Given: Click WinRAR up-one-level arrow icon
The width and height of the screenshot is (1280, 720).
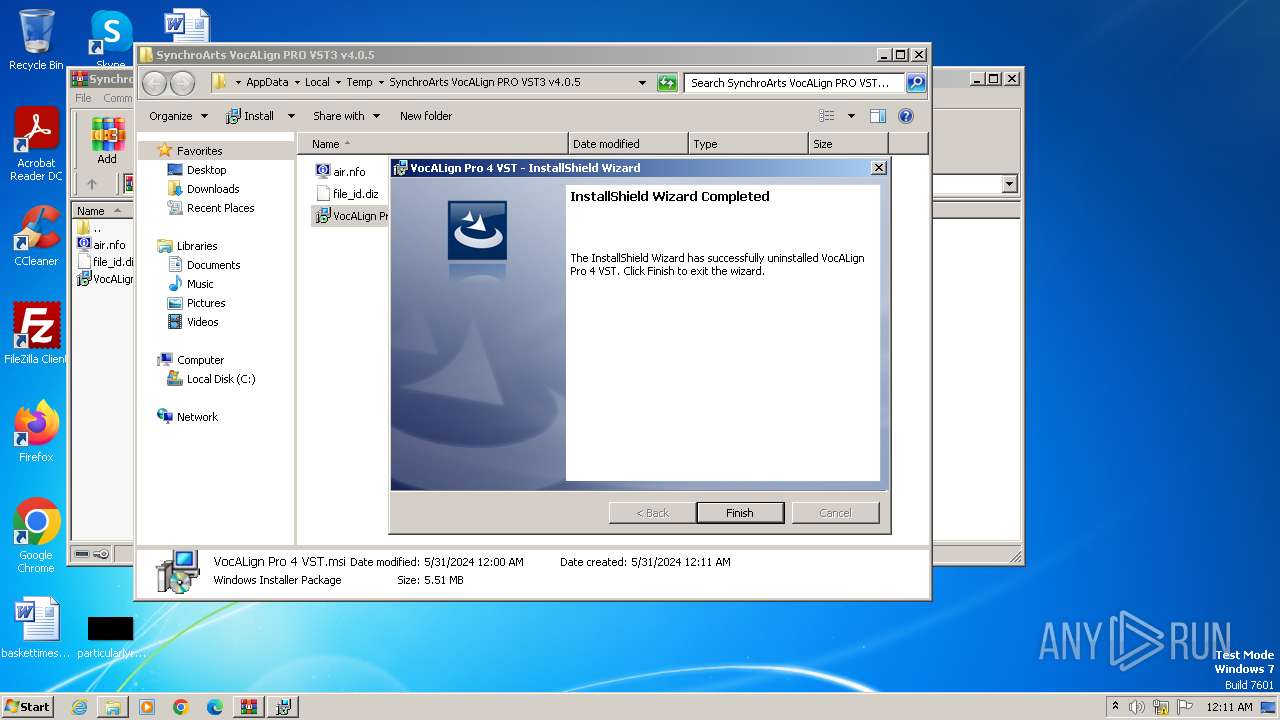Looking at the screenshot, I should point(92,184).
